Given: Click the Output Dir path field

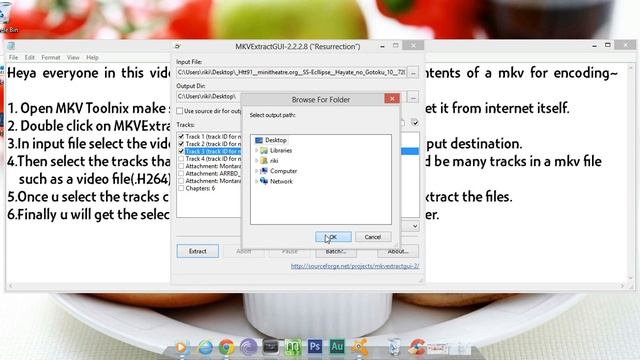Looking at the screenshot, I should (209, 97).
